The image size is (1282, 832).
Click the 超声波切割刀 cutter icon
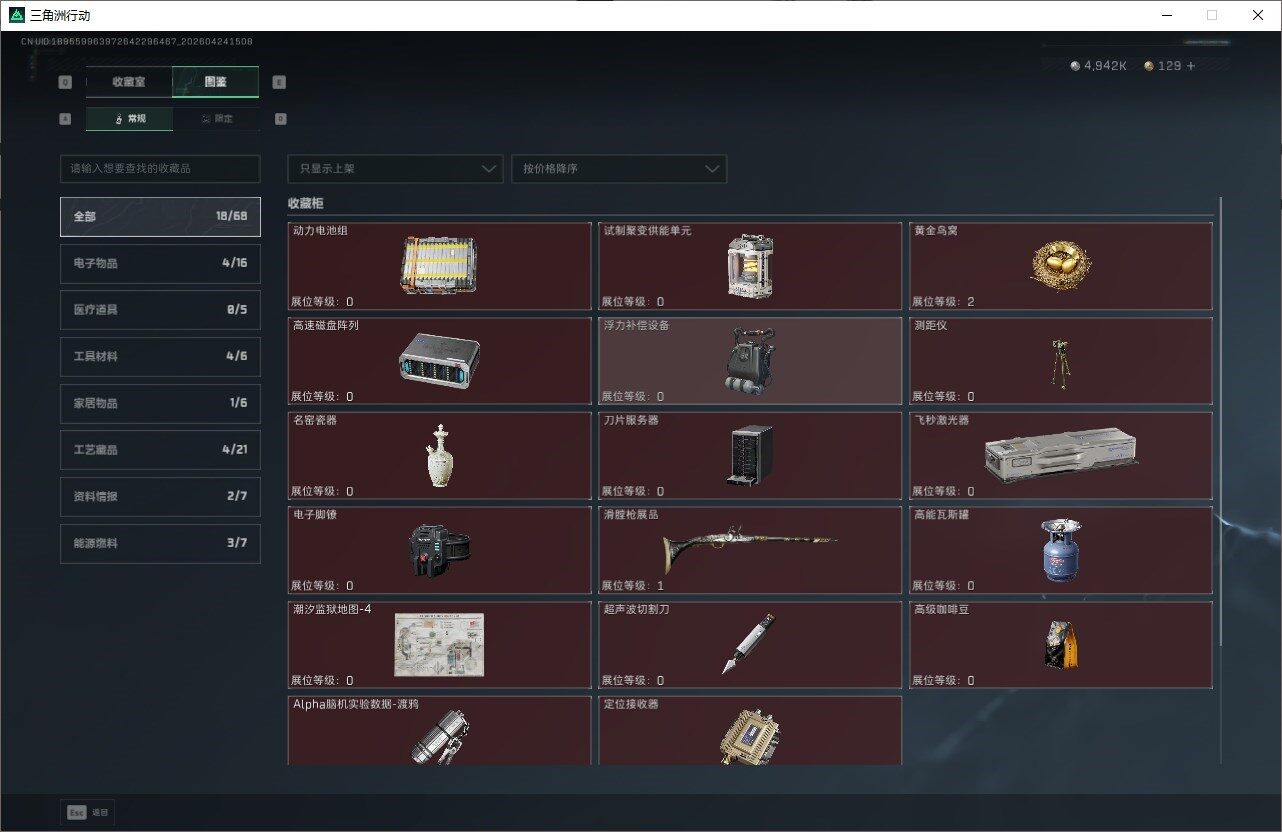point(750,645)
